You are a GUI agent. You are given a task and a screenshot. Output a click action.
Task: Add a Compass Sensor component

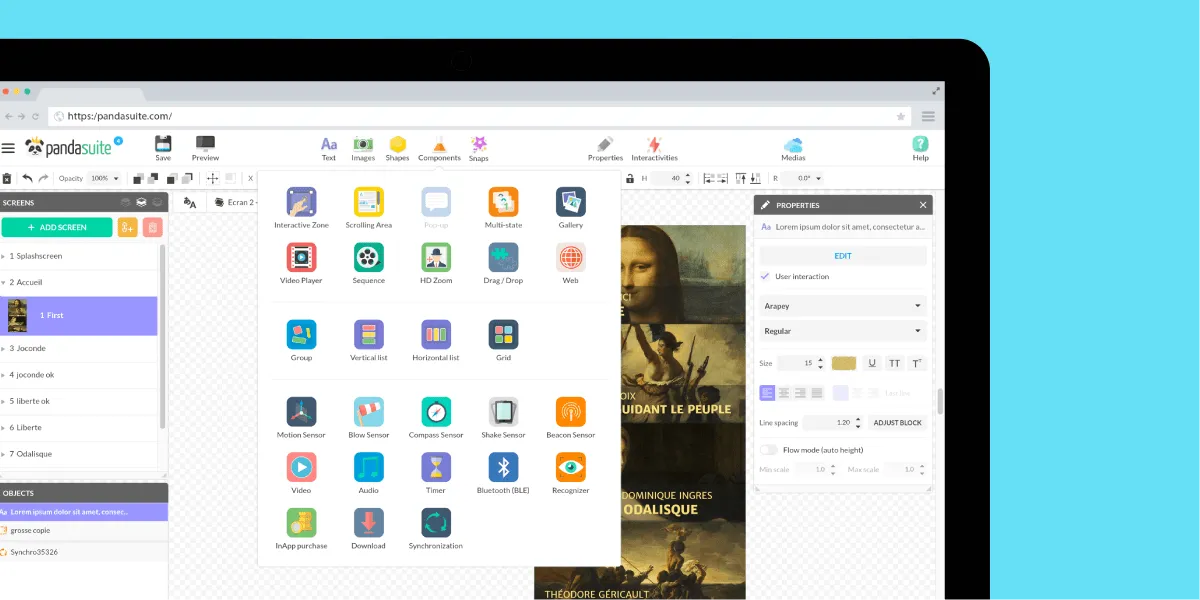tap(436, 412)
